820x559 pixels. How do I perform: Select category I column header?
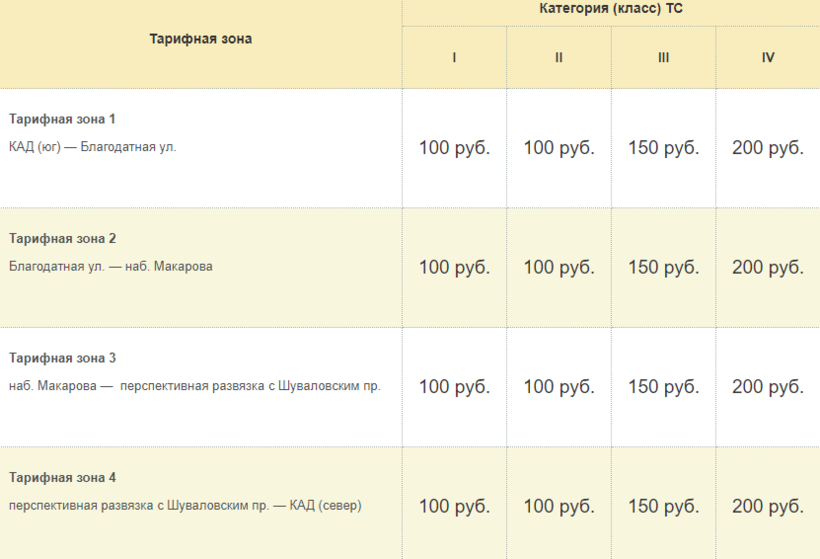pyautogui.click(x=454, y=58)
